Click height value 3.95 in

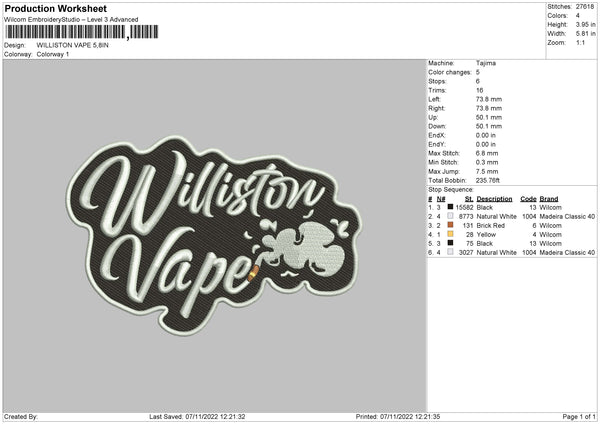(x=585, y=24)
